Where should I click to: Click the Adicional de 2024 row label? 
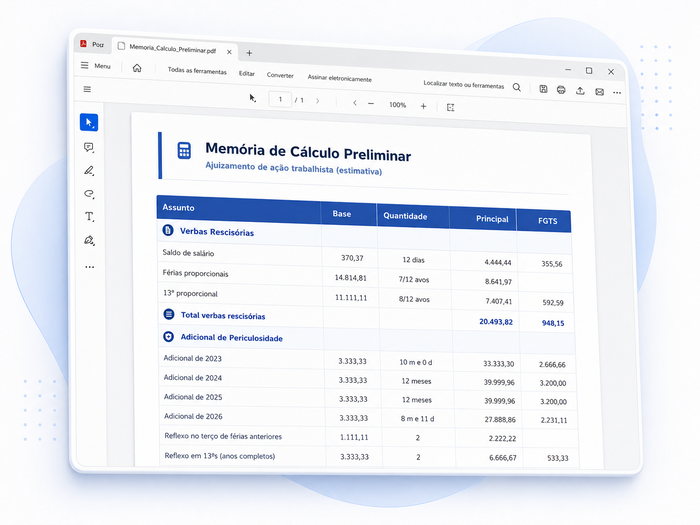pyautogui.click(x=192, y=378)
